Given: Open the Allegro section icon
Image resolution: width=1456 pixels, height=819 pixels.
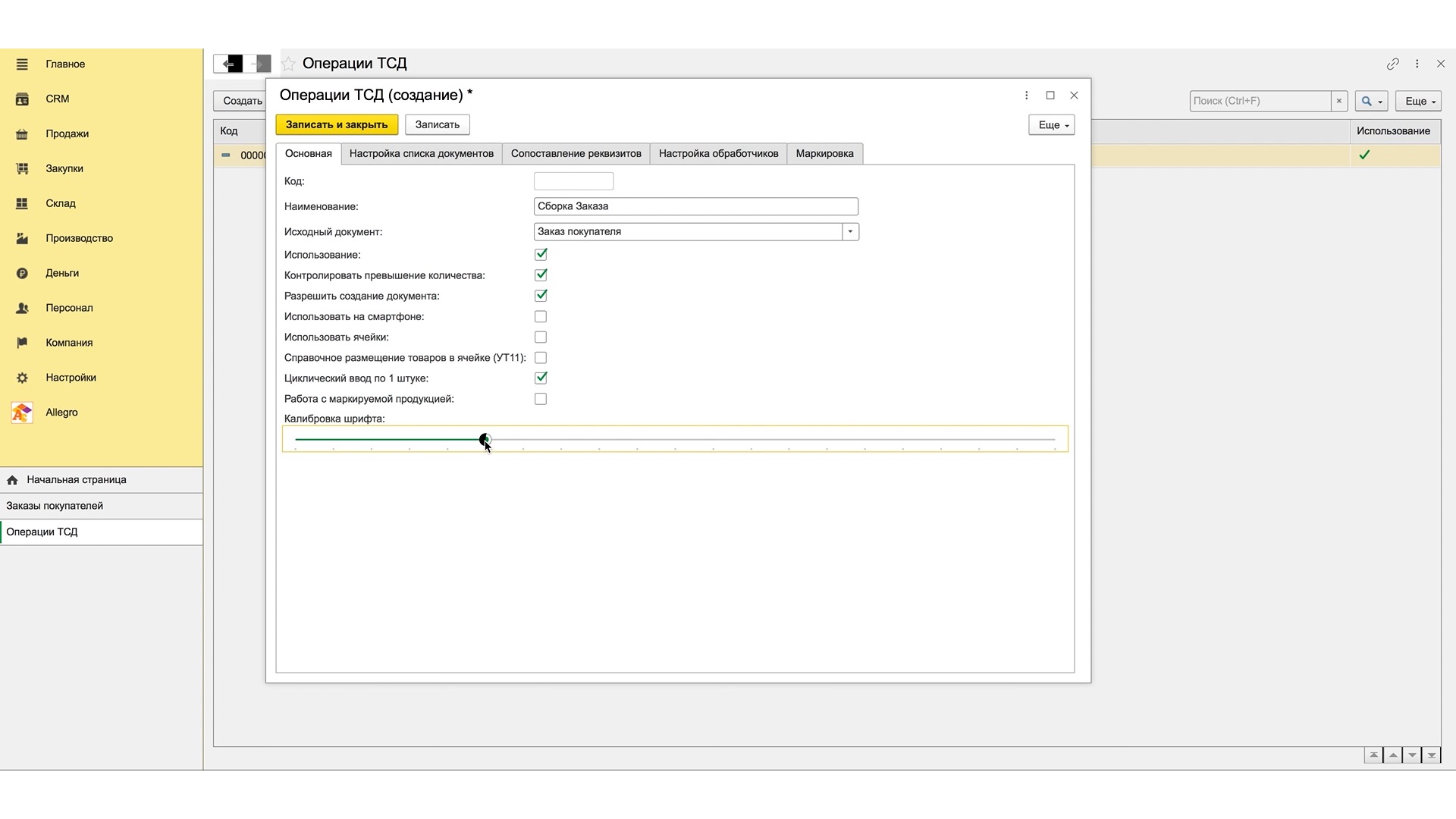Looking at the screenshot, I should (22, 413).
